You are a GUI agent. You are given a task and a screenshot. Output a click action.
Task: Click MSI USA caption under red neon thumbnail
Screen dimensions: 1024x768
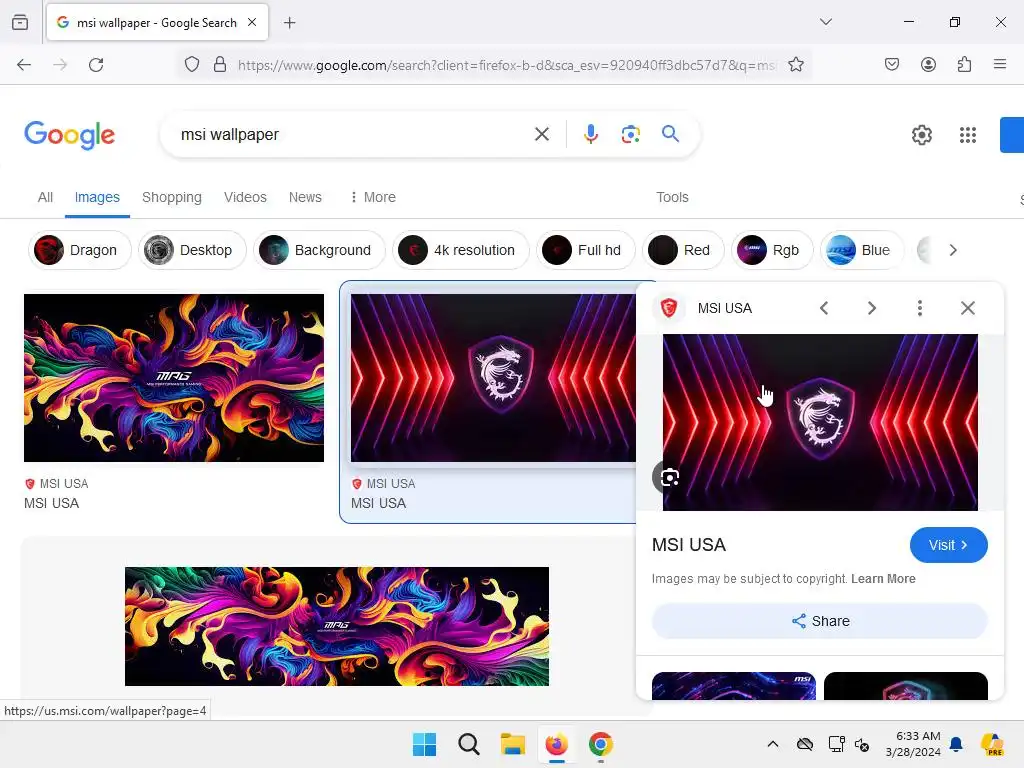click(x=379, y=504)
